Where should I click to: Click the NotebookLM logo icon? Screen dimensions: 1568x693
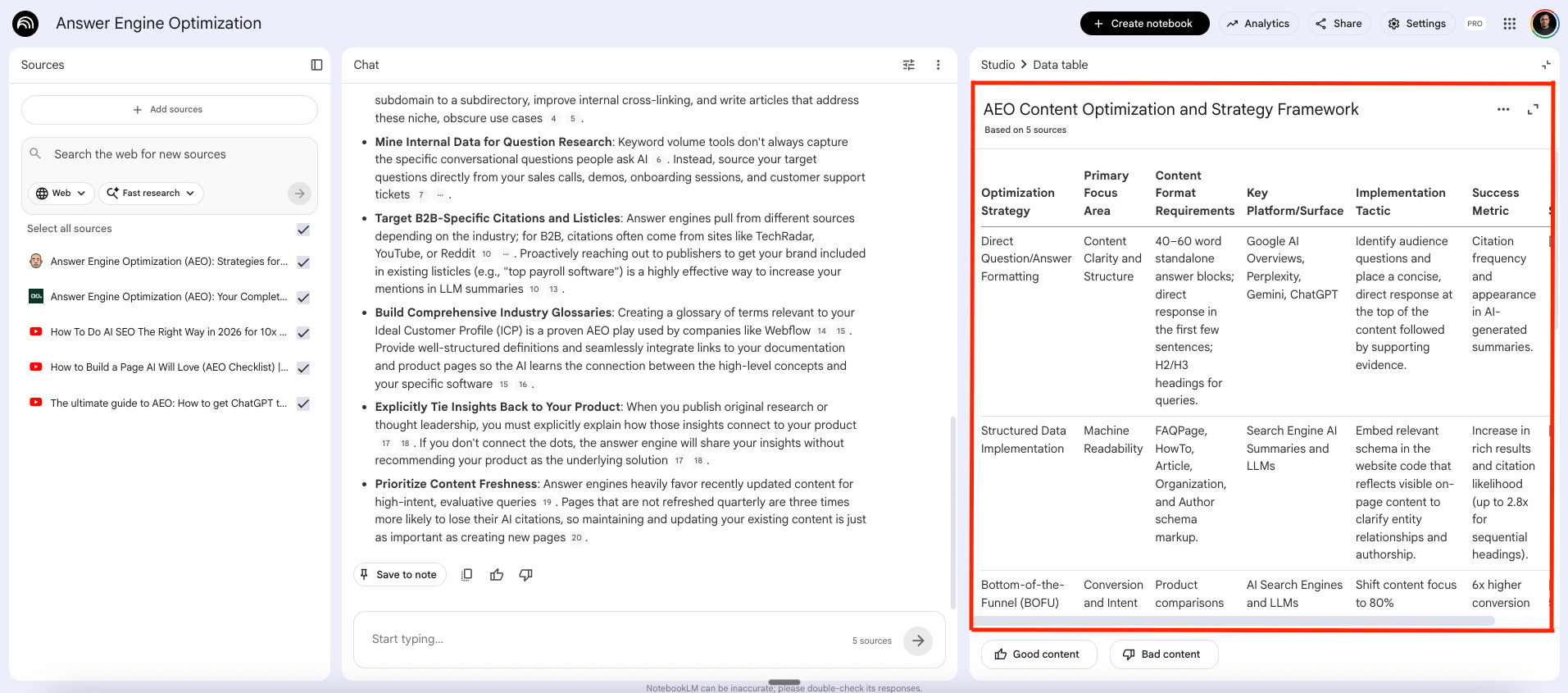click(26, 24)
